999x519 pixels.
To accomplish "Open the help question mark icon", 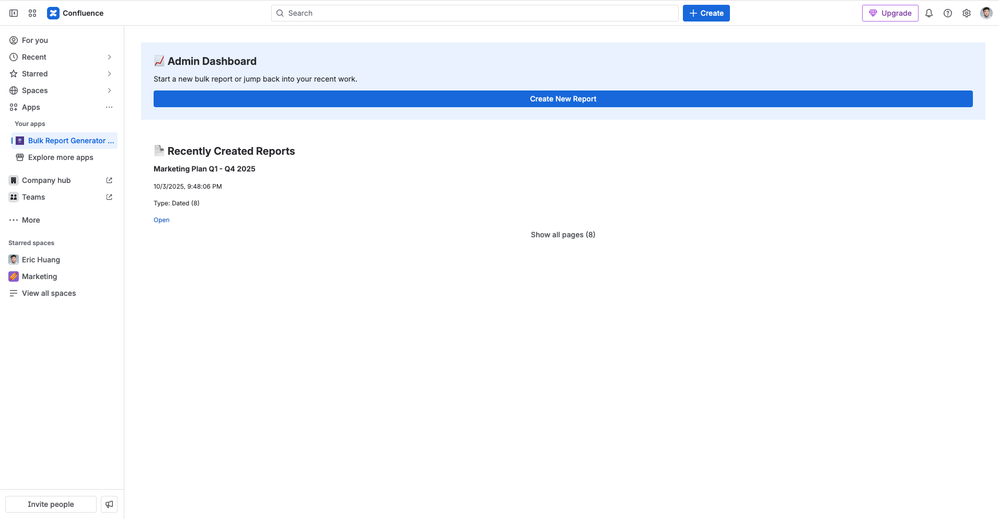I will click(x=948, y=13).
